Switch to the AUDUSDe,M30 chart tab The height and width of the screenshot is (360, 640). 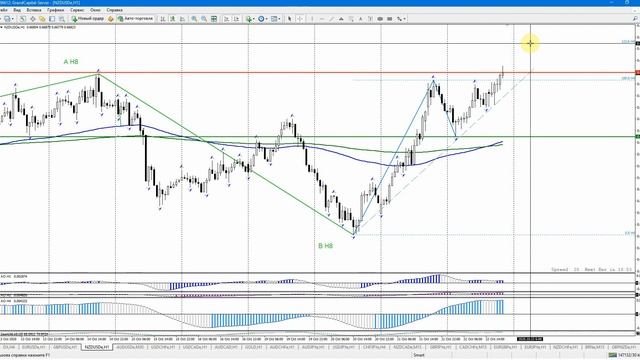coord(130,347)
